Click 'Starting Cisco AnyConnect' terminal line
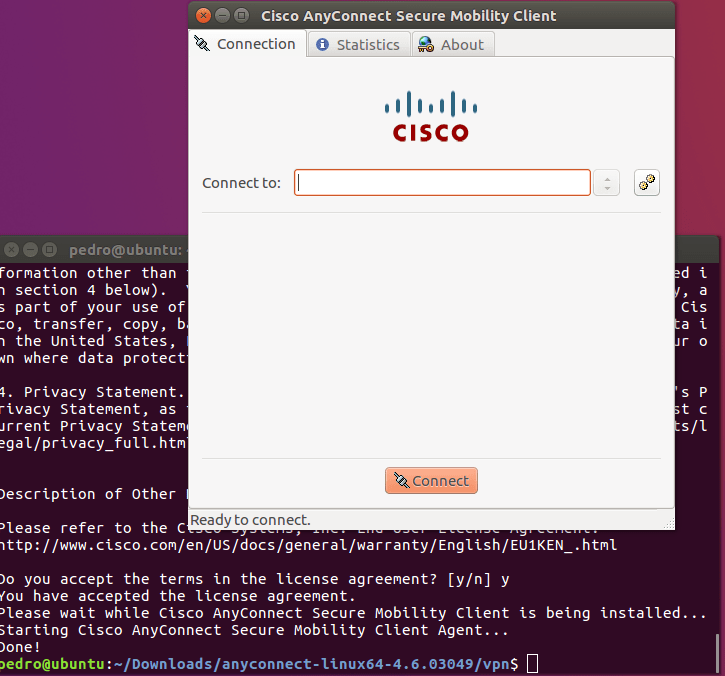This screenshot has width=725, height=676. coord(254,630)
